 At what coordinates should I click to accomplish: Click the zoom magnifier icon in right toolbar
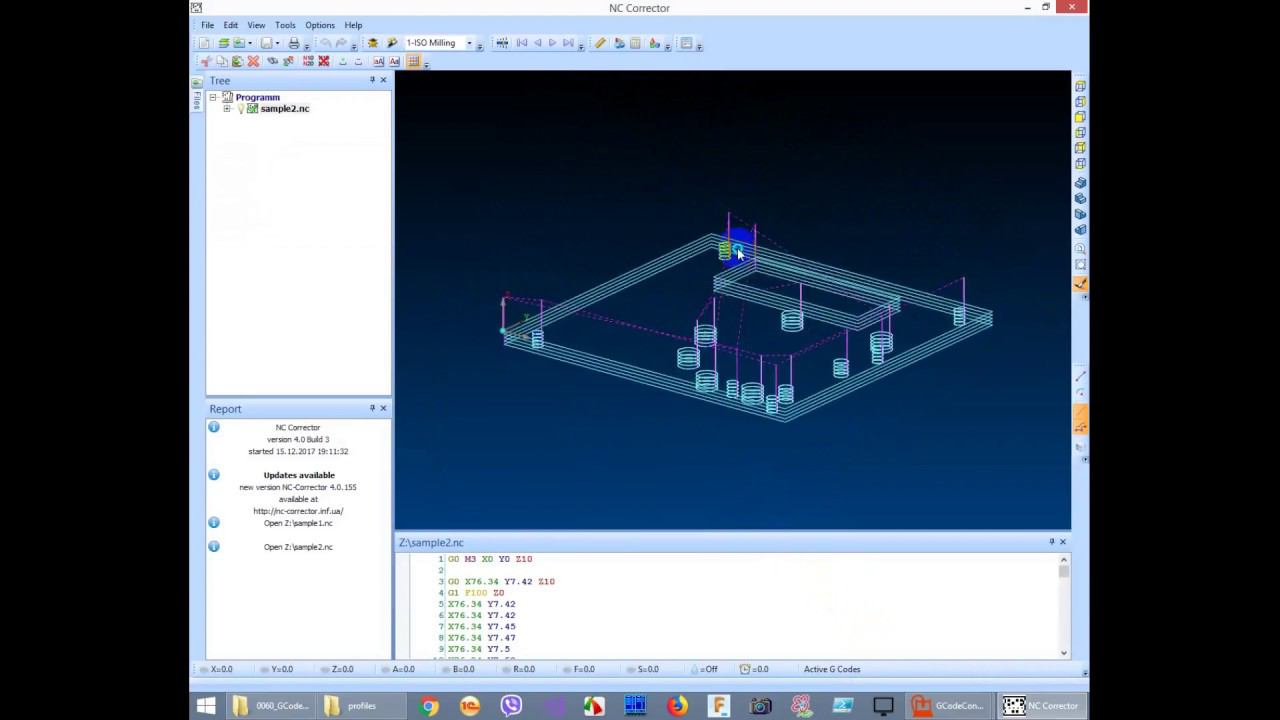[1080, 248]
